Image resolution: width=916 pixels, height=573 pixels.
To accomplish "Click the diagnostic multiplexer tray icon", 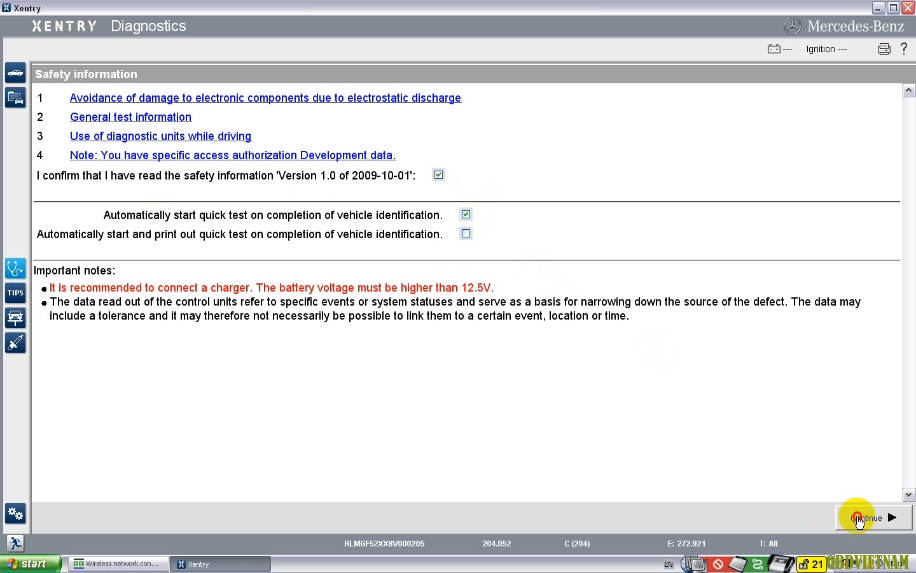I will [x=780, y=564].
